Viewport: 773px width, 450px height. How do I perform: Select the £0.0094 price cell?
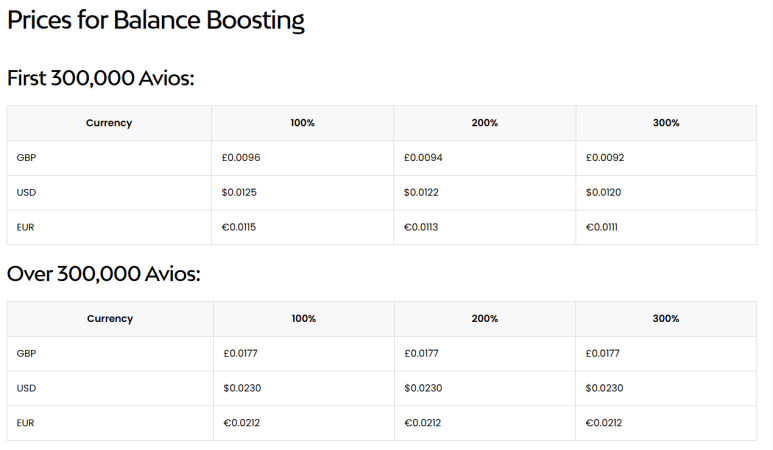point(485,158)
